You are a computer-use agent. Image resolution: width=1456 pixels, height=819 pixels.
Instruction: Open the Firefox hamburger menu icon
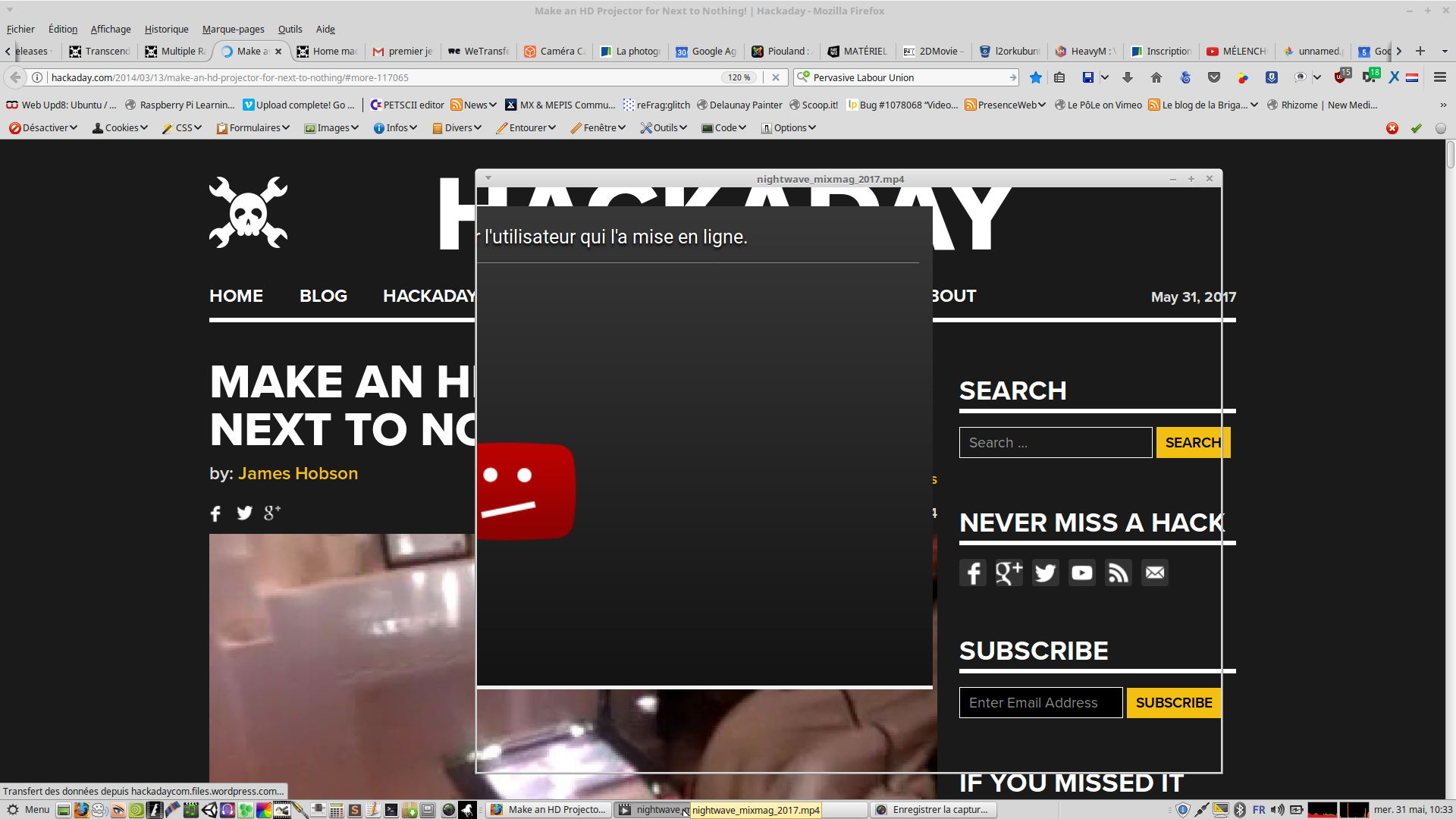[1439, 77]
